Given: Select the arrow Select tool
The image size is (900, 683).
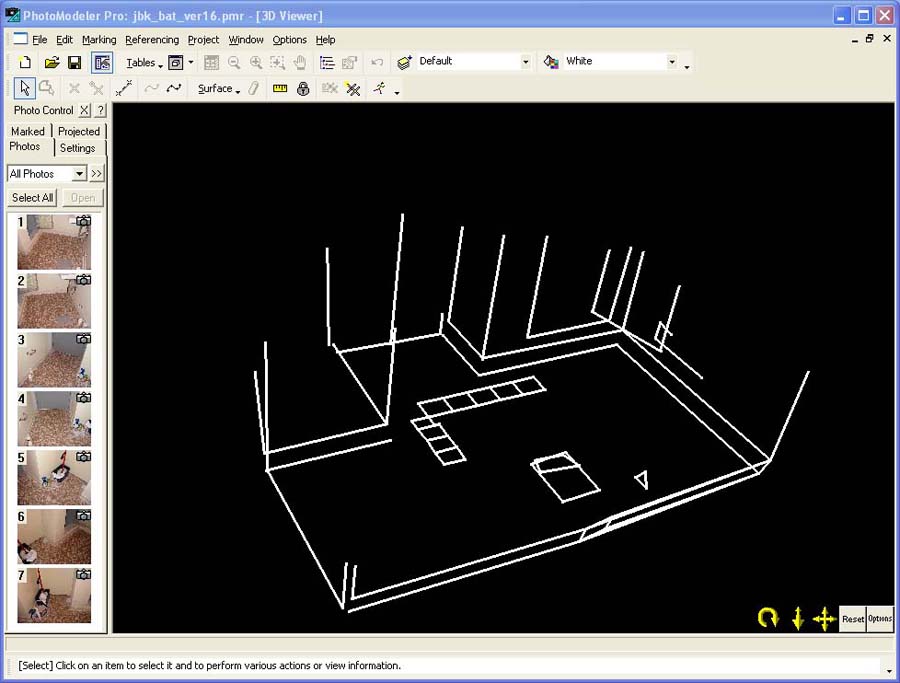Looking at the screenshot, I should [25, 88].
